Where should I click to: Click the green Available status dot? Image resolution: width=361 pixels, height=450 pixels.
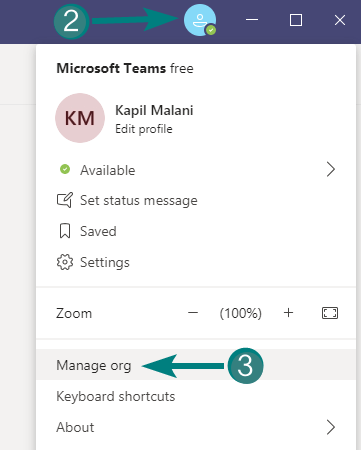65,169
